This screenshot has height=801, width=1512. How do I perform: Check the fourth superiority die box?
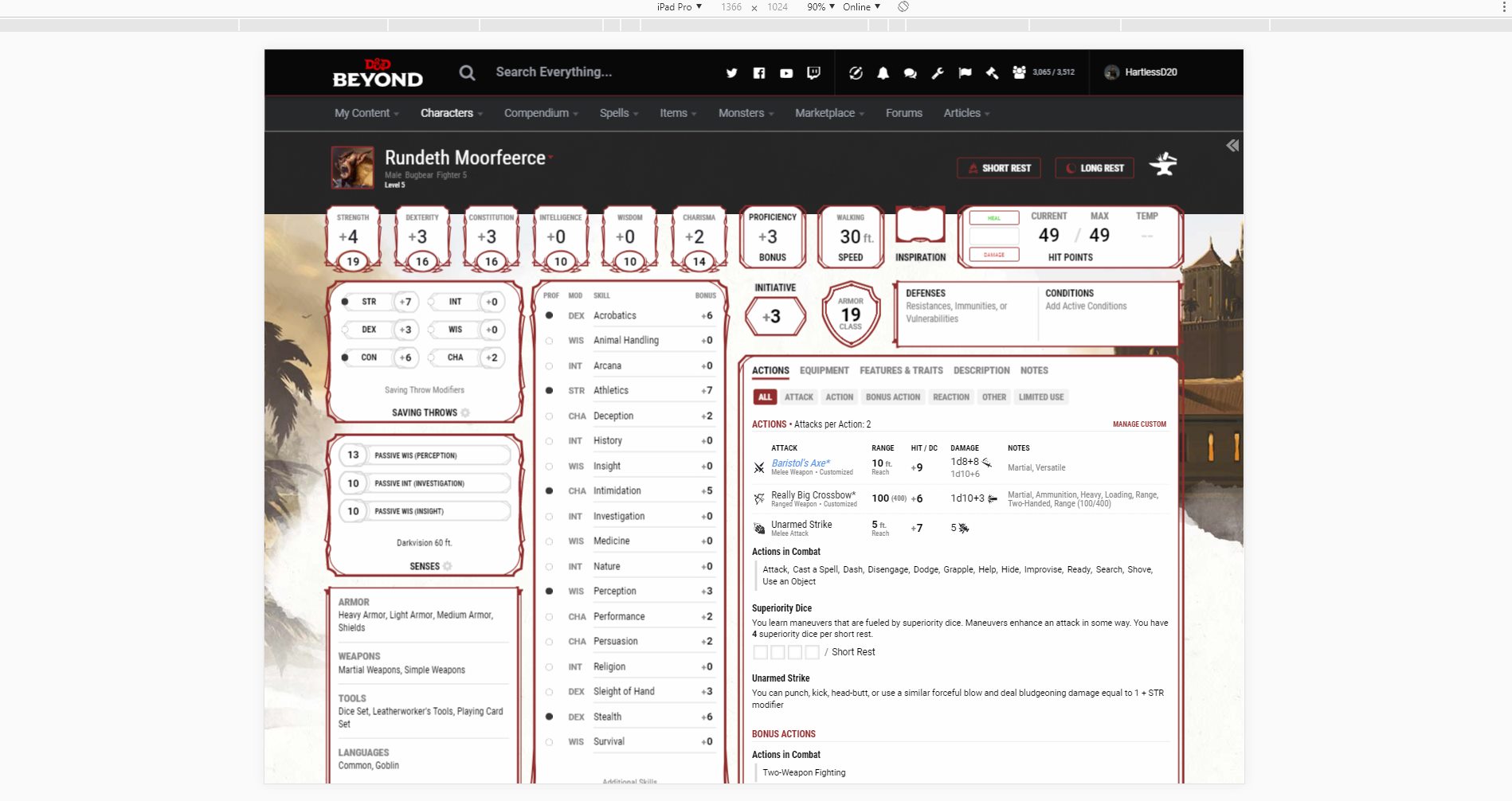(x=812, y=652)
